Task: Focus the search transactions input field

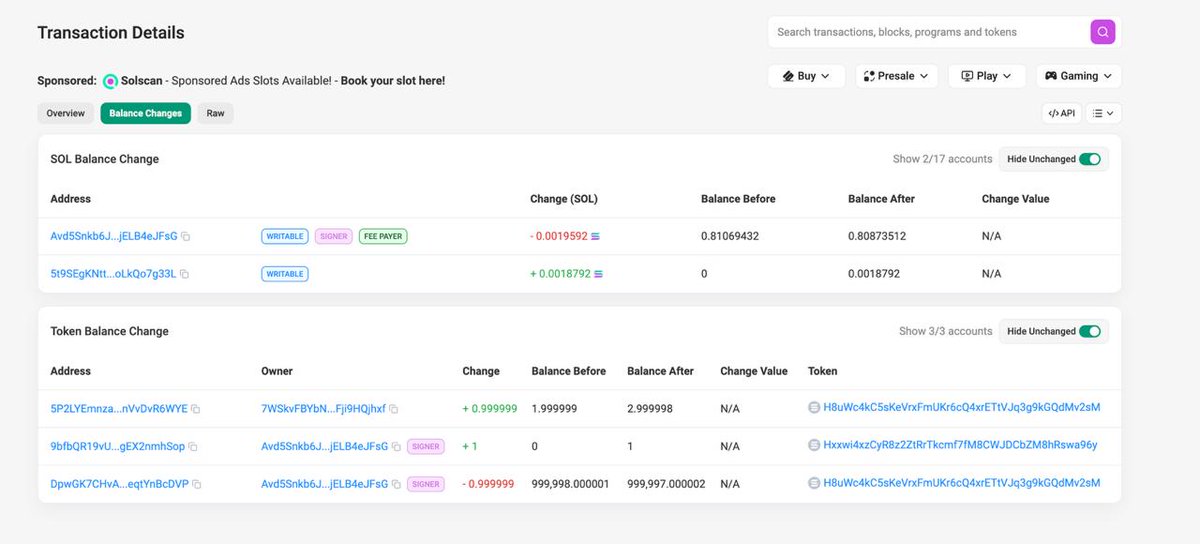Action: [930, 32]
